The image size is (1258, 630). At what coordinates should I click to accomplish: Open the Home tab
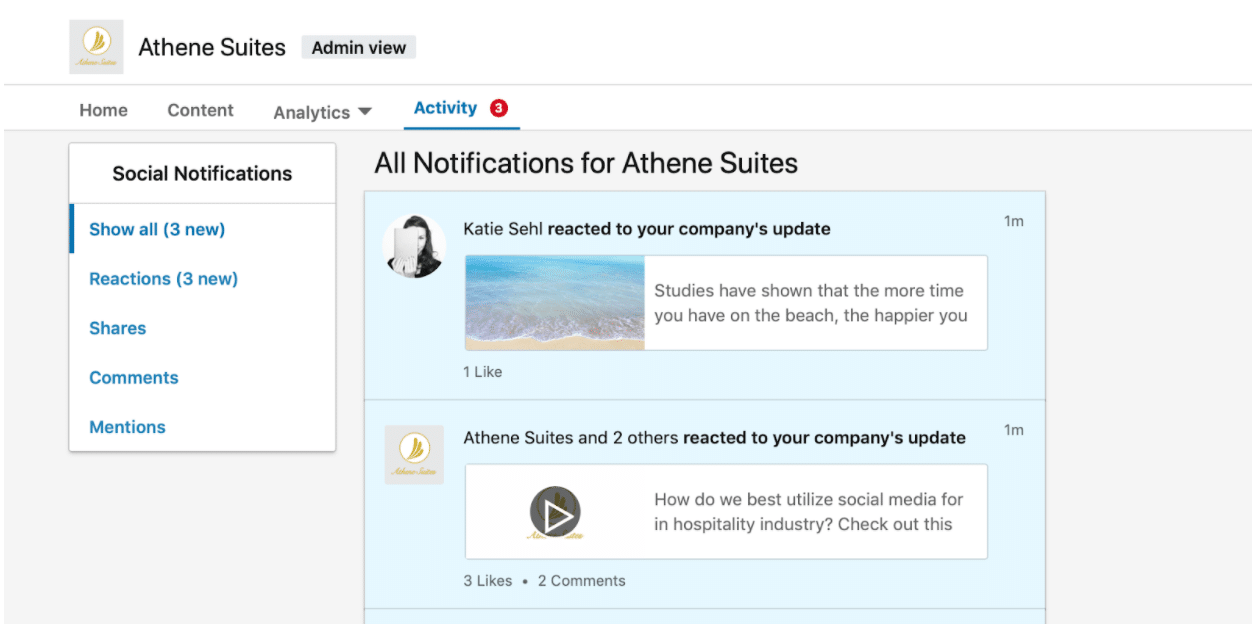[x=103, y=110]
